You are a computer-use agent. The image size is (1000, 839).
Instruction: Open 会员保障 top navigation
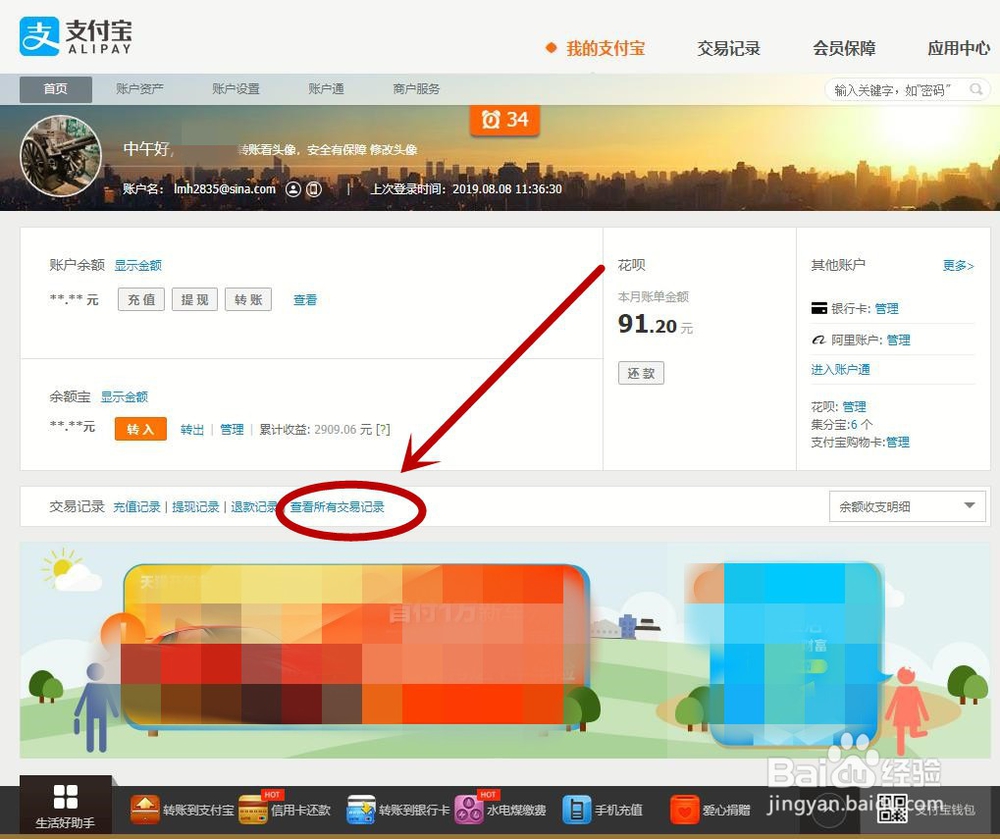click(844, 48)
